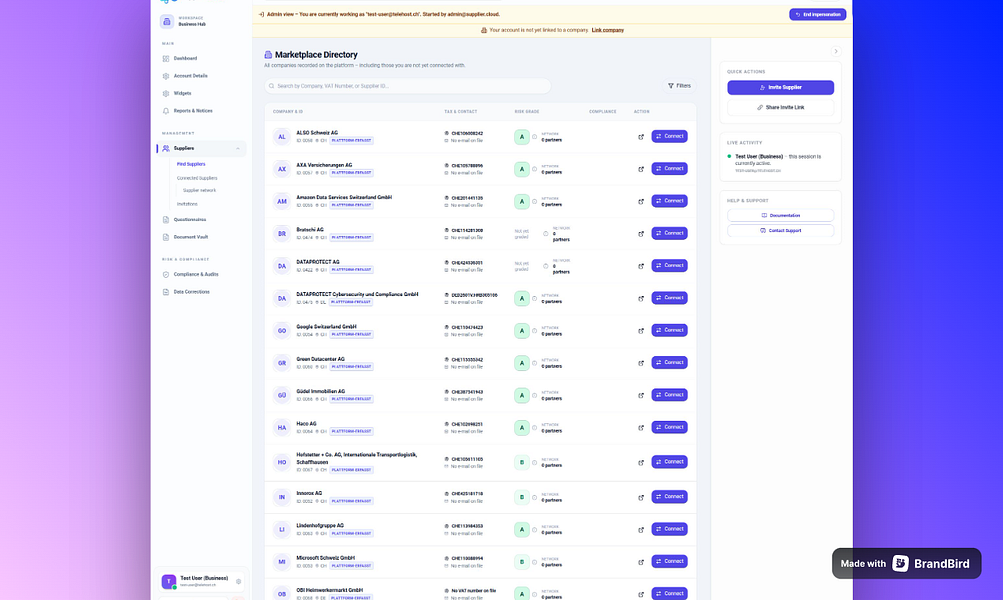Screen dimensions: 1003x600
Task: Click the Contact Support button
Action: [x=780, y=230]
